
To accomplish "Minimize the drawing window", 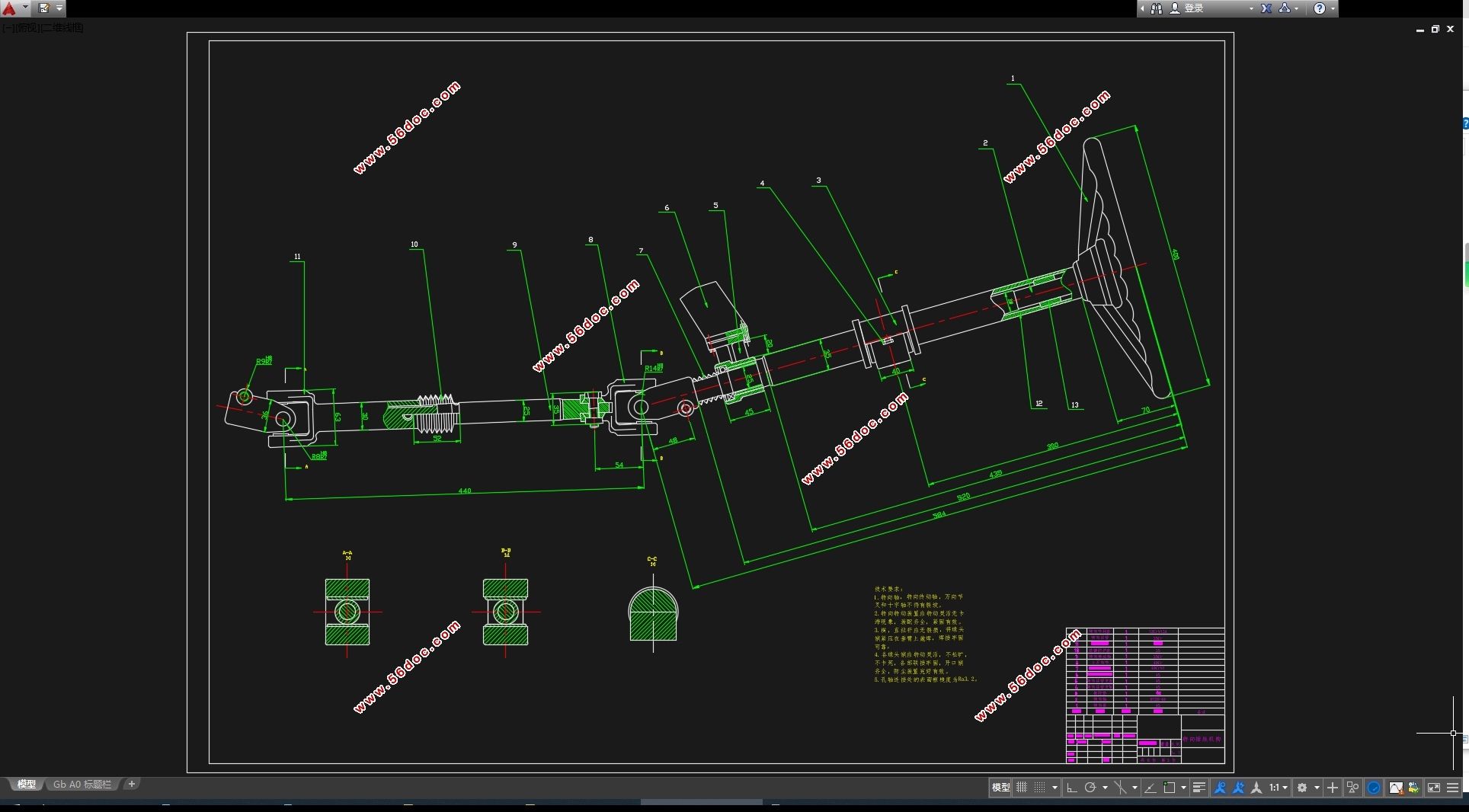I will pyautogui.click(x=1420, y=30).
